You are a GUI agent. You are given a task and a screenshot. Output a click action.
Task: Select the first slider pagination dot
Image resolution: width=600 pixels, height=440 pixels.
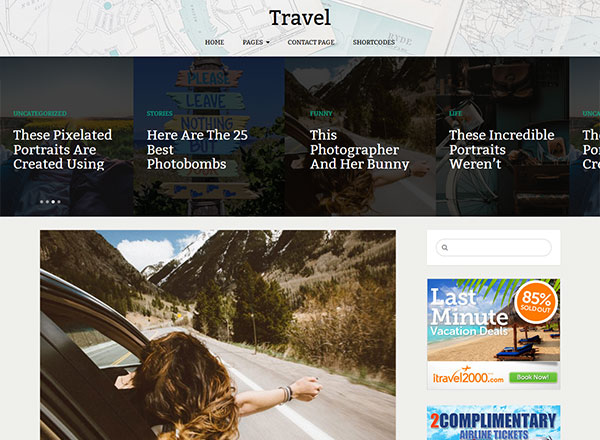[42, 202]
